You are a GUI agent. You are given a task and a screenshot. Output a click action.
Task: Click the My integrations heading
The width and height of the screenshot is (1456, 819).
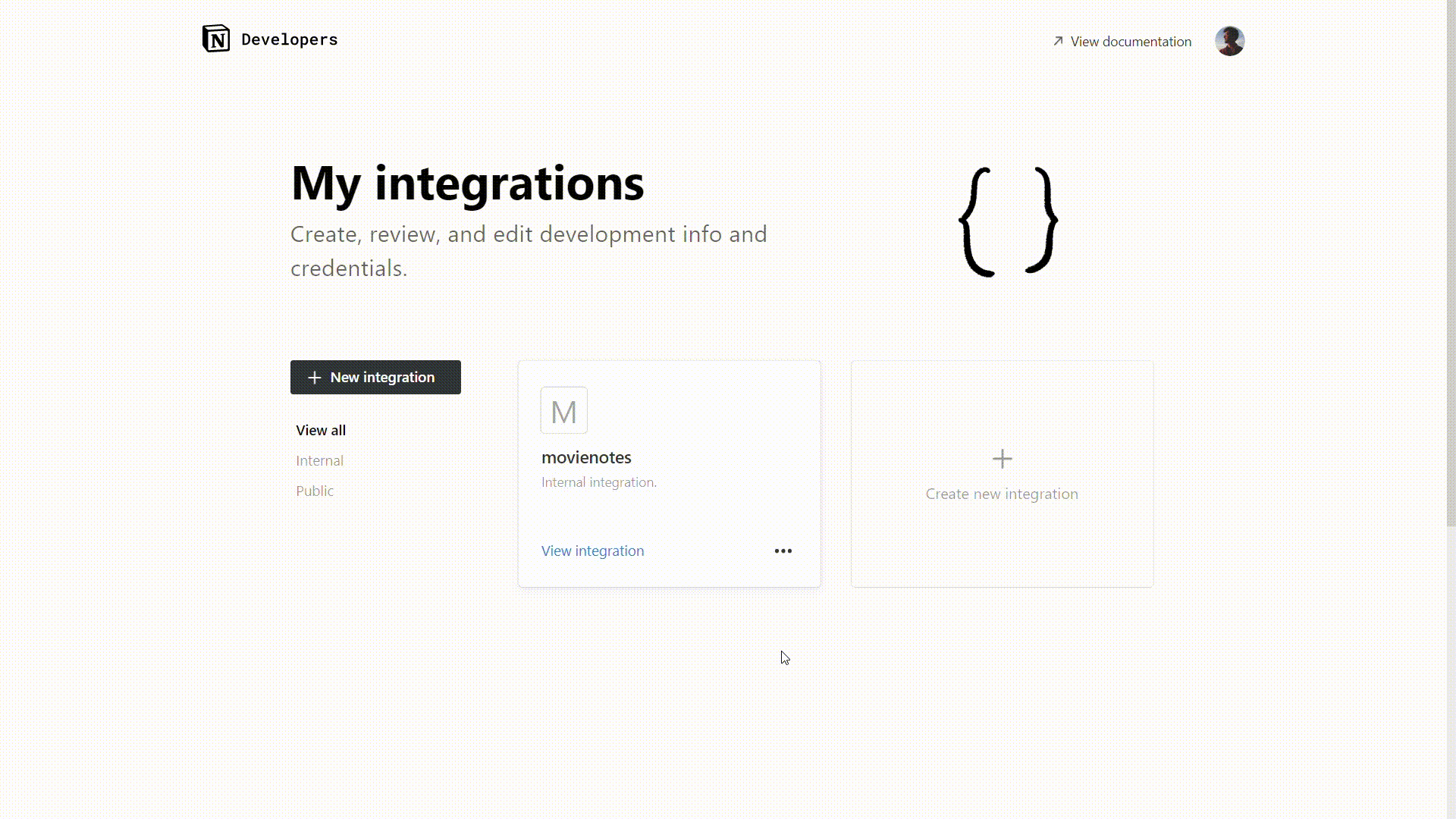pyautogui.click(x=467, y=184)
